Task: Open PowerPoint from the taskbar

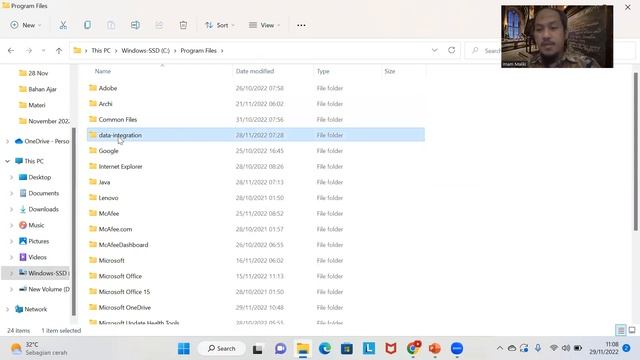Action: pos(435,349)
